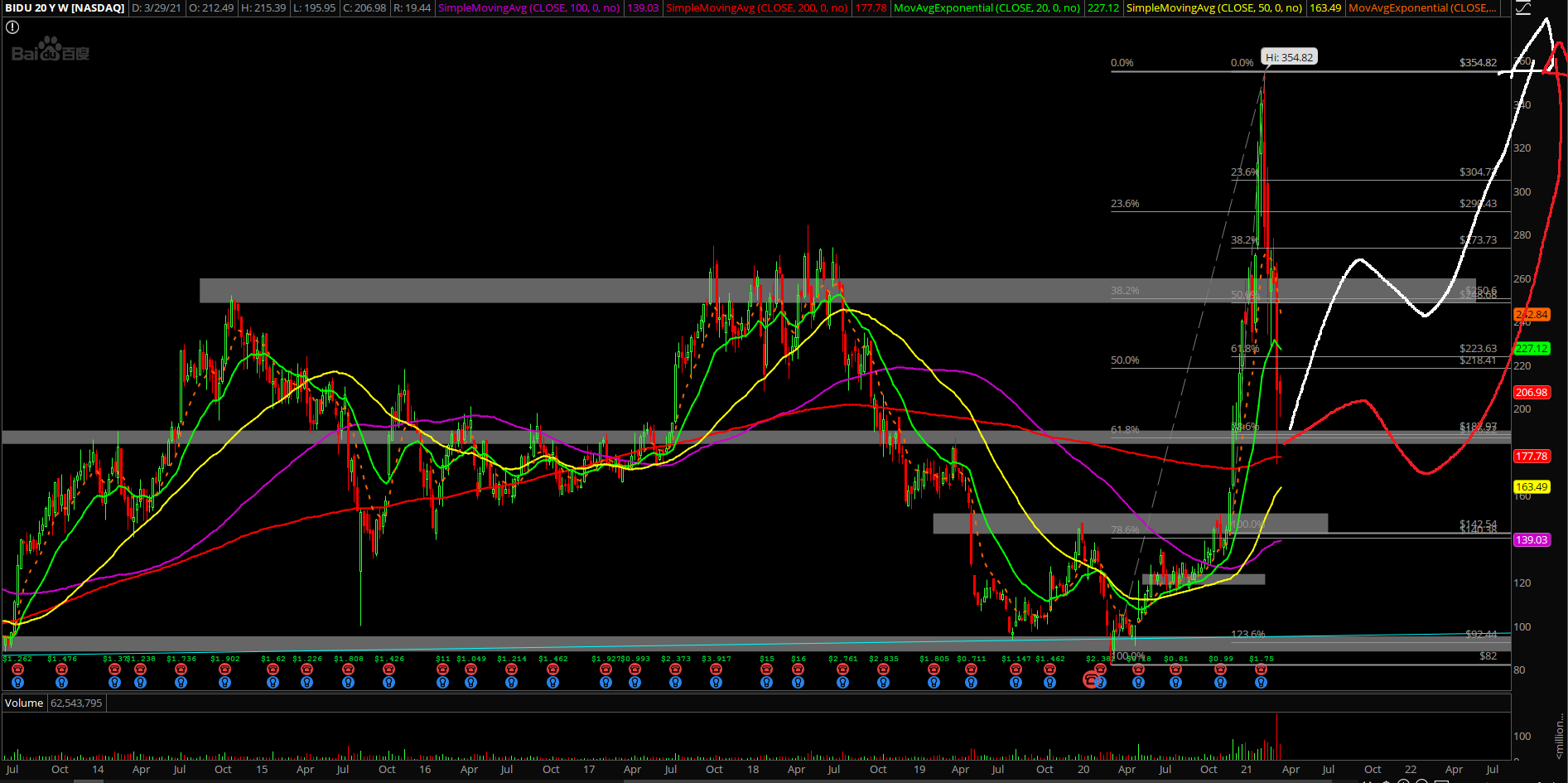
Task: Click the enlarged red phone icon near 2020
Action: pos(1092,680)
